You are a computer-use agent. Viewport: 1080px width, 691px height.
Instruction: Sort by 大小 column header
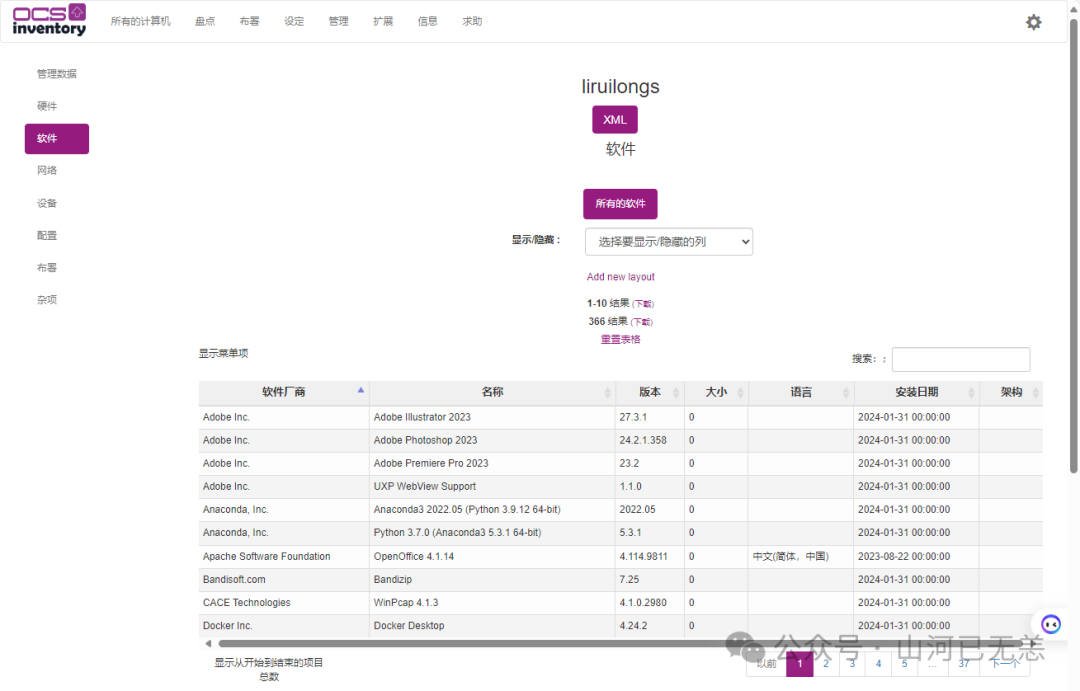click(x=716, y=392)
